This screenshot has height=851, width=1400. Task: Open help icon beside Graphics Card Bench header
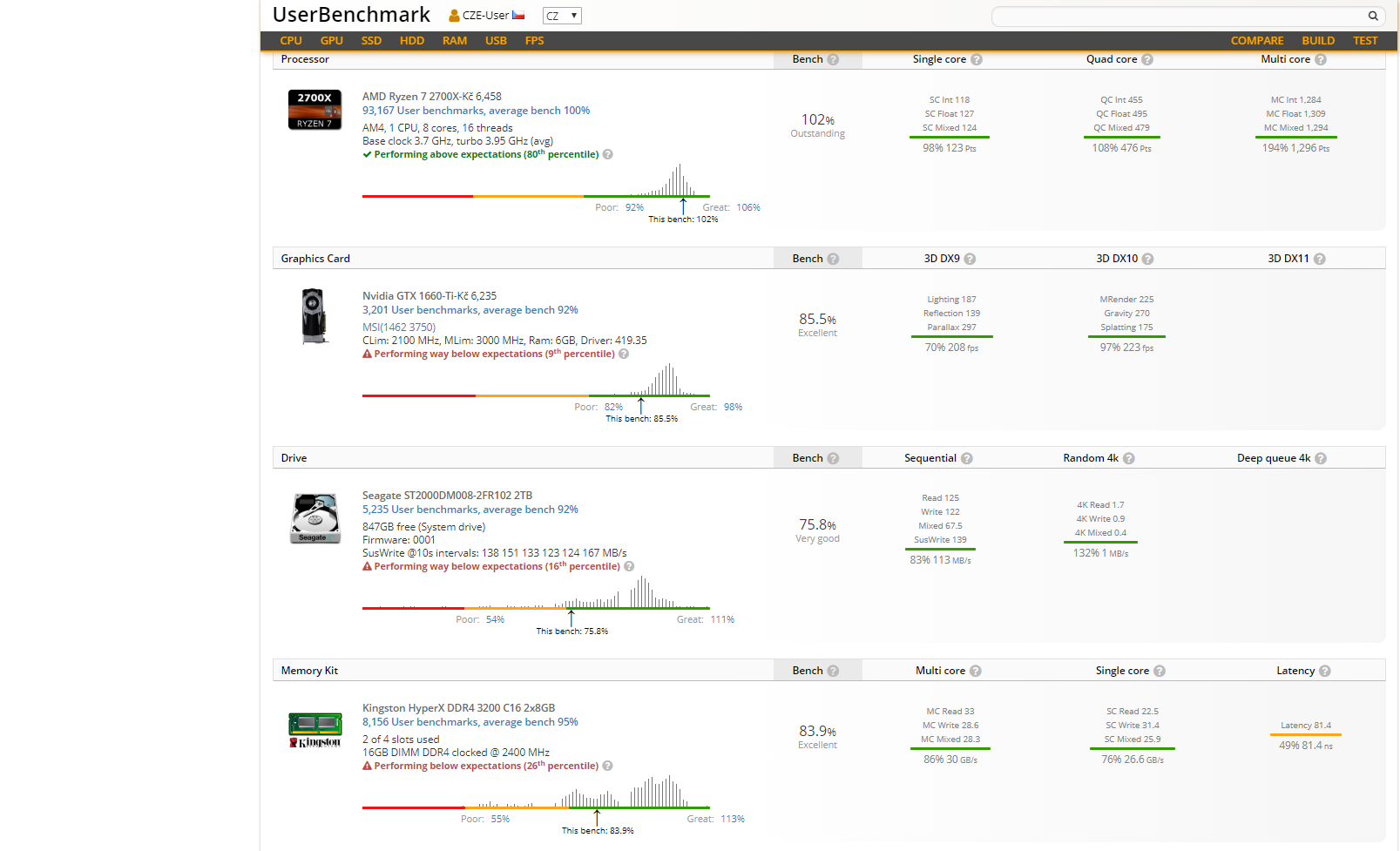coord(833,260)
